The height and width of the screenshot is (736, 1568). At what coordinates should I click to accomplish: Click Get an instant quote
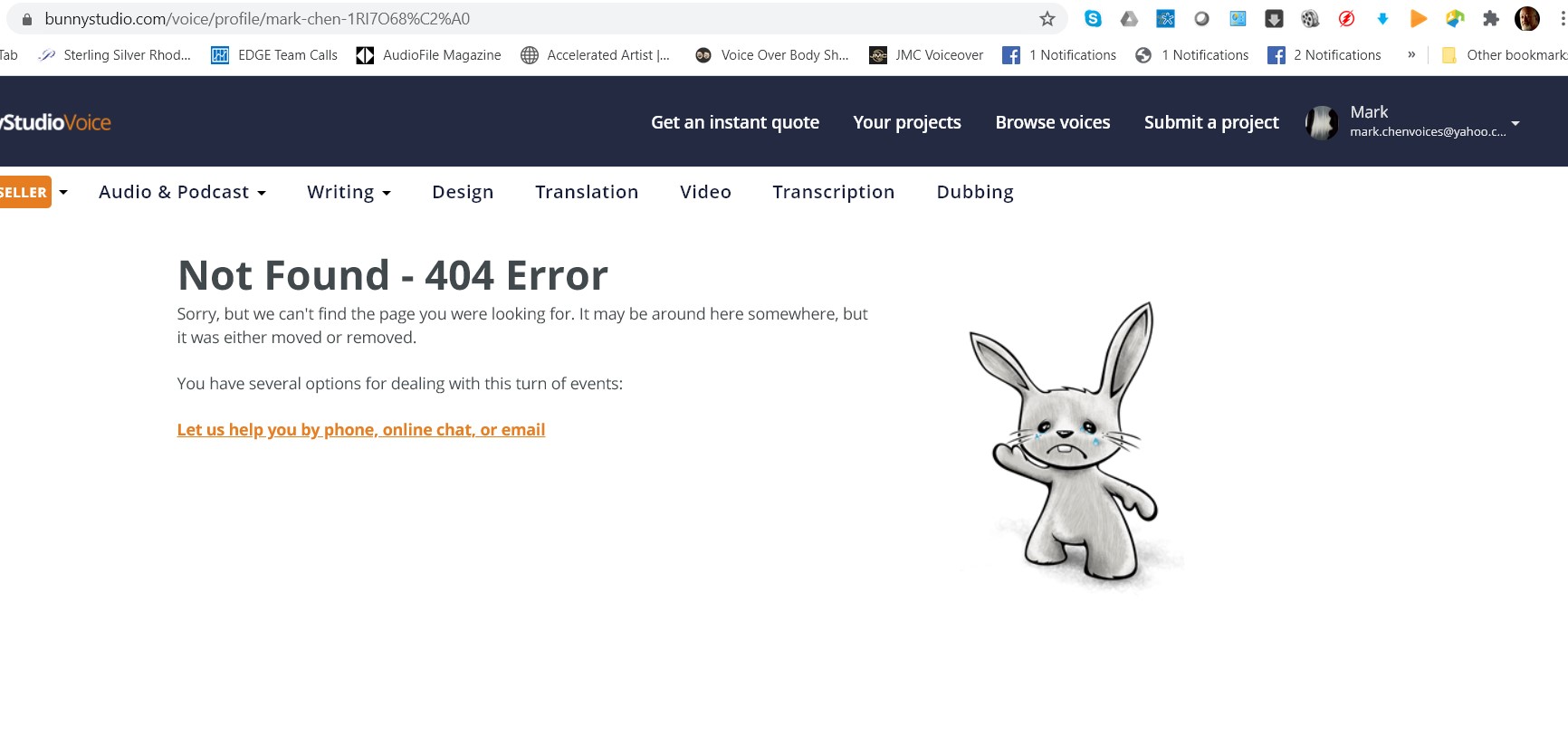734,122
